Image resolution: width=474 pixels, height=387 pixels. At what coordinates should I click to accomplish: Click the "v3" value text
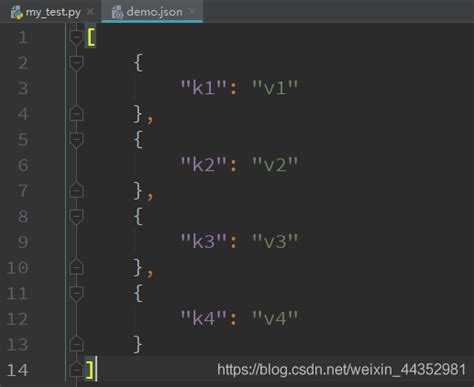tap(275, 241)
